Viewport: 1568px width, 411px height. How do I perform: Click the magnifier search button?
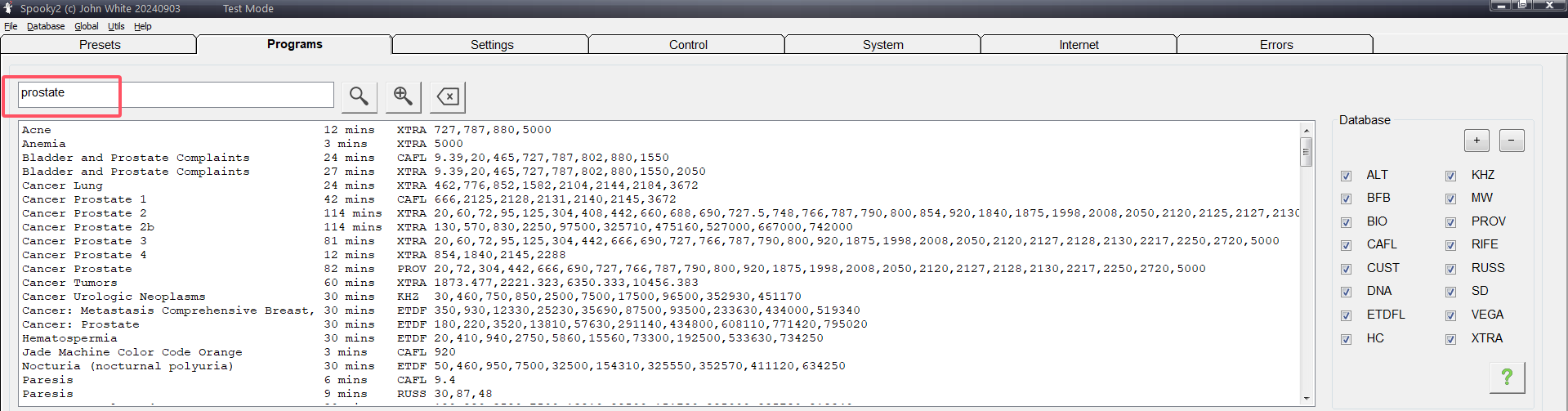pos(359,96)
